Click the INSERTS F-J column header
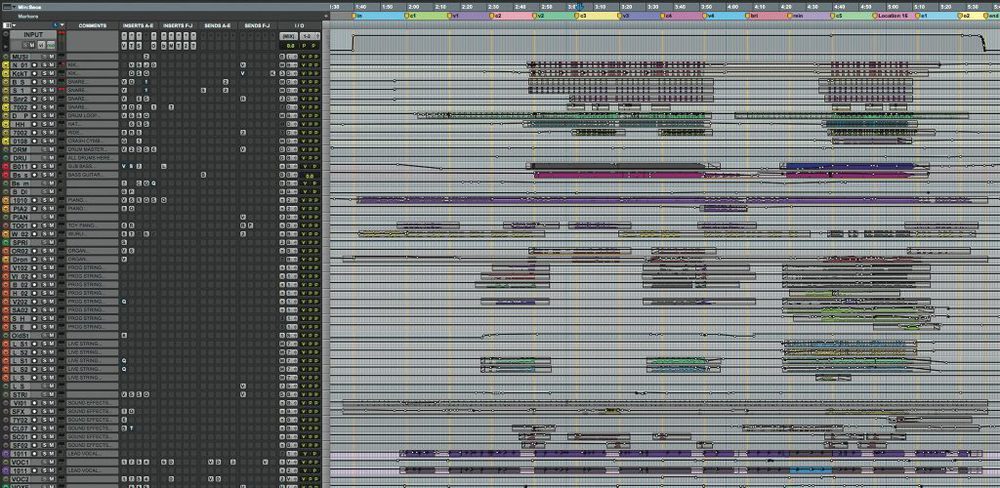 (x=178, y=26)
